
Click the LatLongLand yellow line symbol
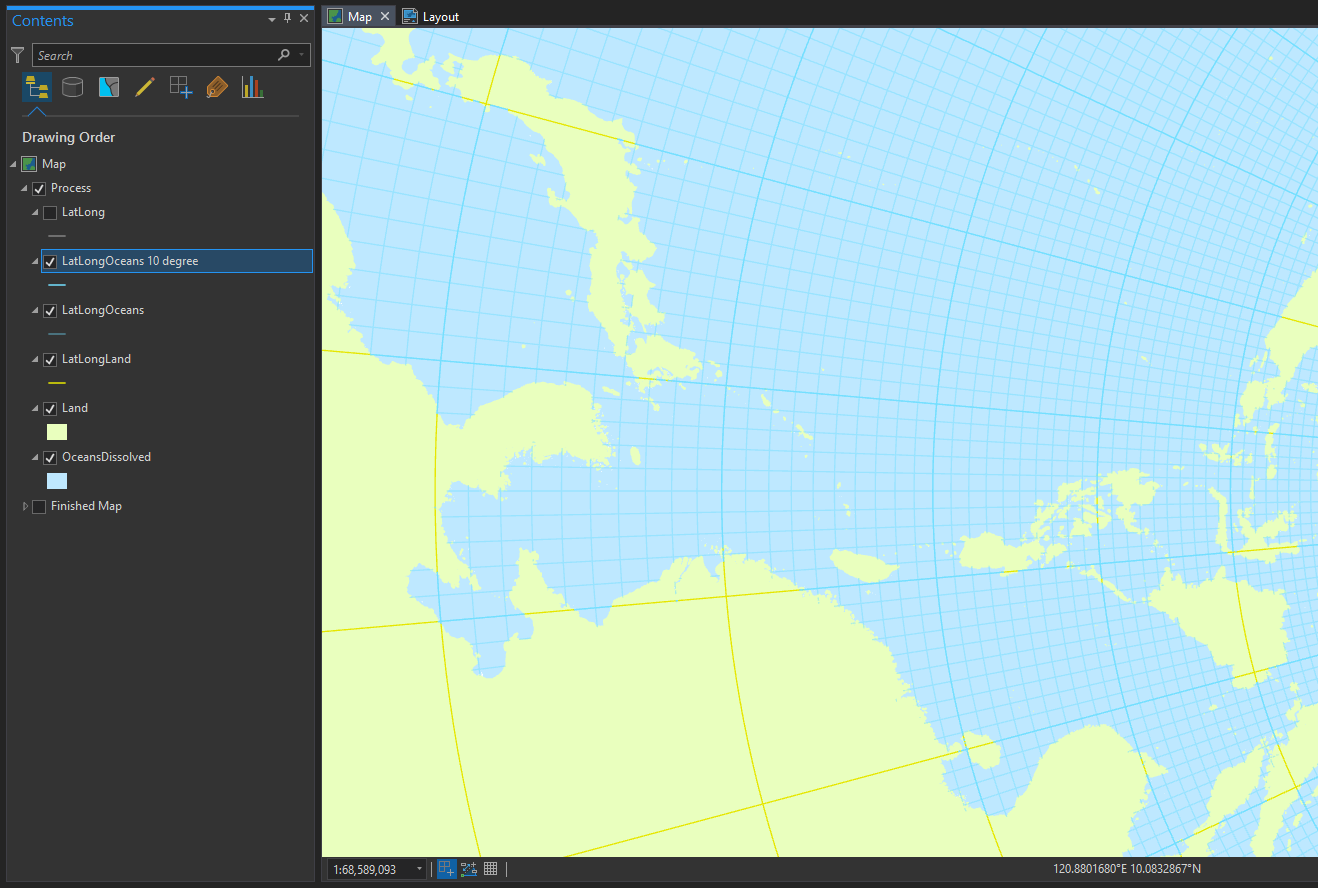(57, 383)
